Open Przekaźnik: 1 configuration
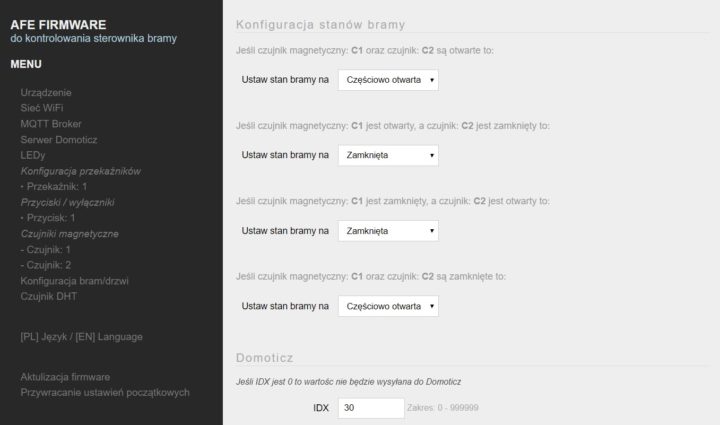 tap(54, 187)
